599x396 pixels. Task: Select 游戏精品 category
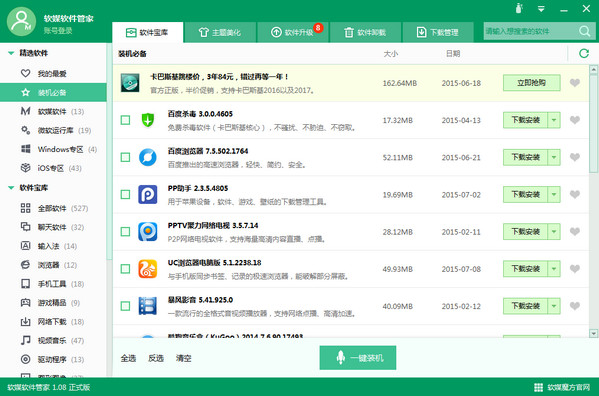point(53,303)
